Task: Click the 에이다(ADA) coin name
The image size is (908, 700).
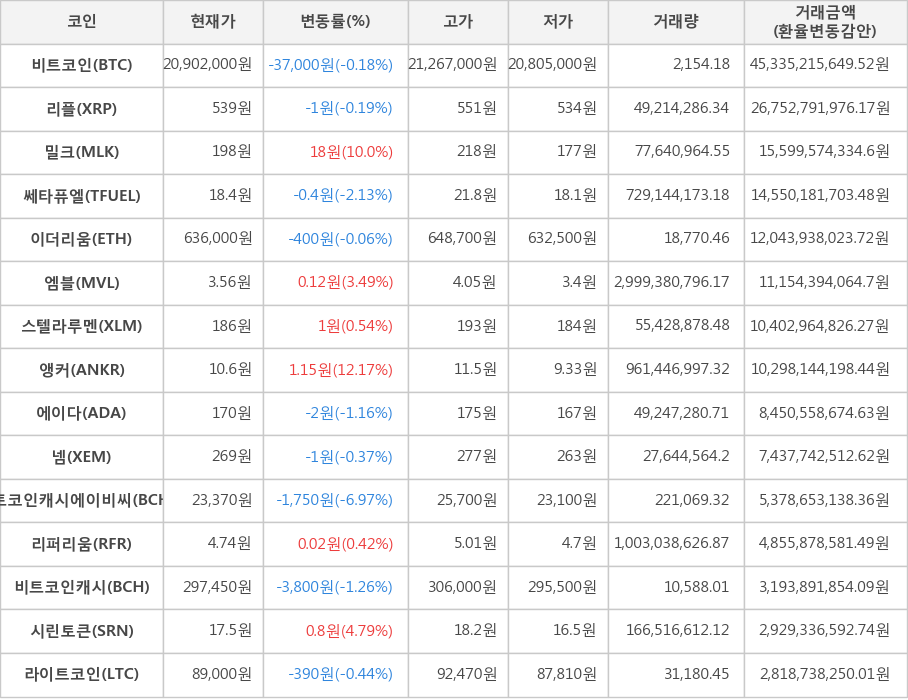Action: 82,413
